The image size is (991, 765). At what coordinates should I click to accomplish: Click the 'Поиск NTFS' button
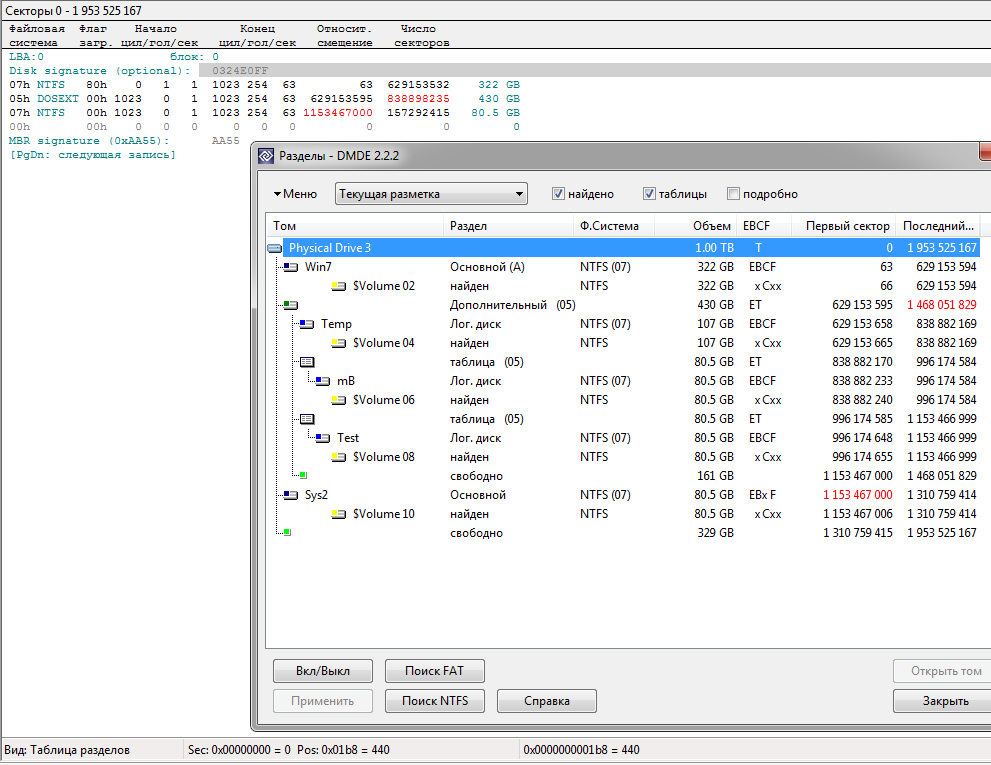tap(435, 701)
